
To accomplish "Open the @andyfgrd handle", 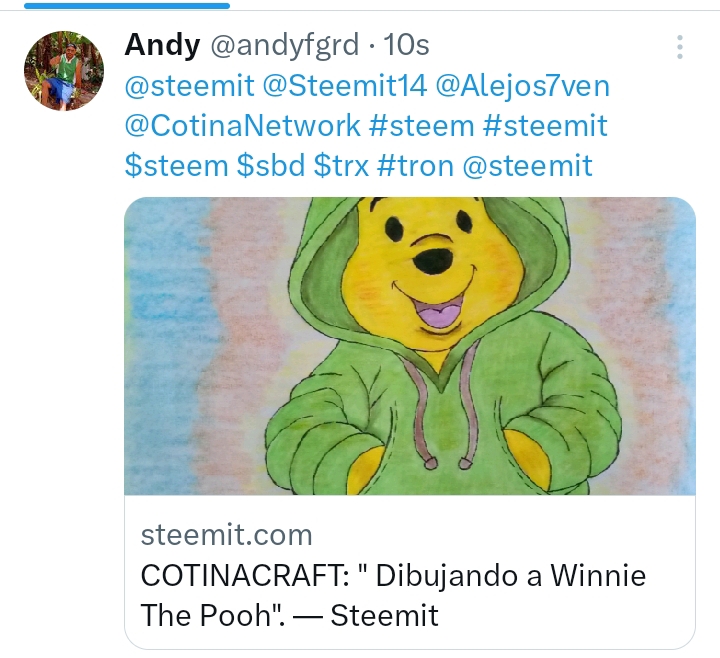I will [x=285, y=45].
